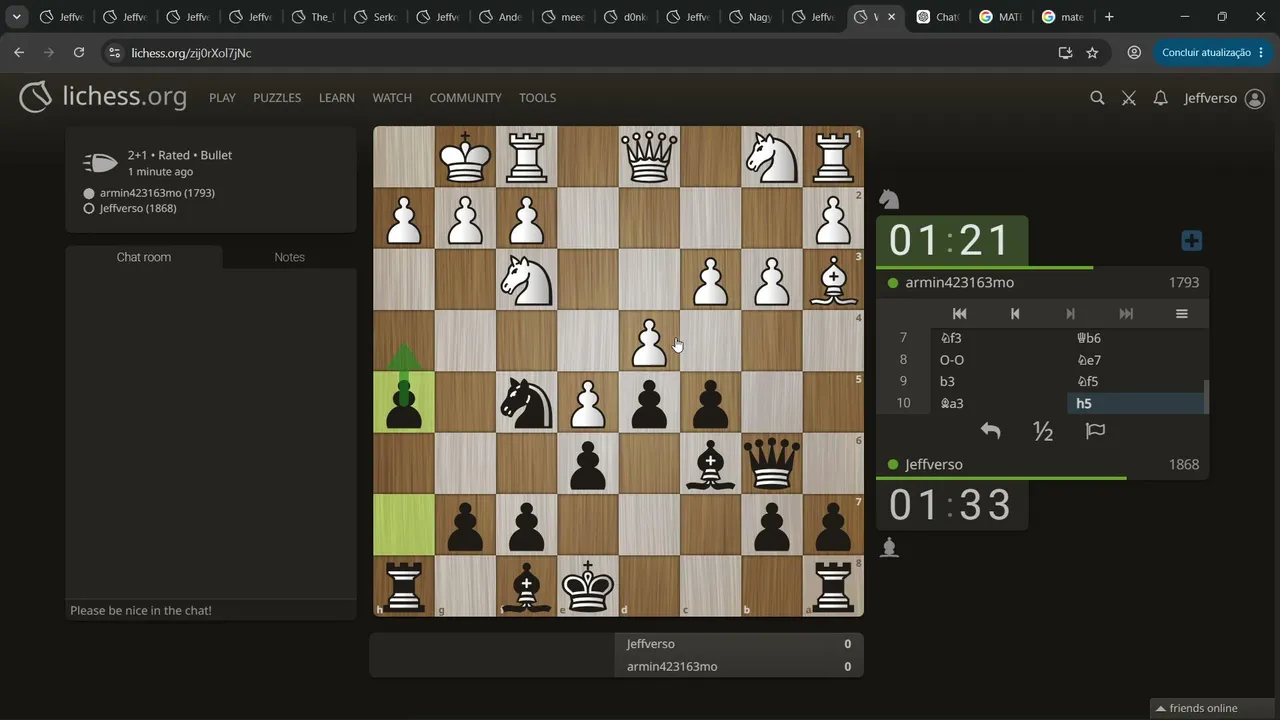
Task: Click the white knight on f3
Action: 527,280
